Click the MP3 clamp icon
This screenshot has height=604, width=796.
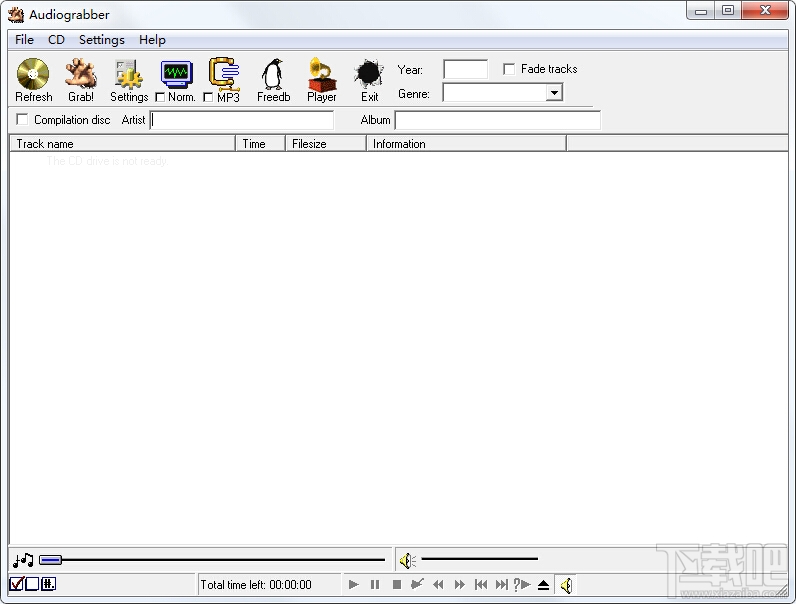coord(224,74)
